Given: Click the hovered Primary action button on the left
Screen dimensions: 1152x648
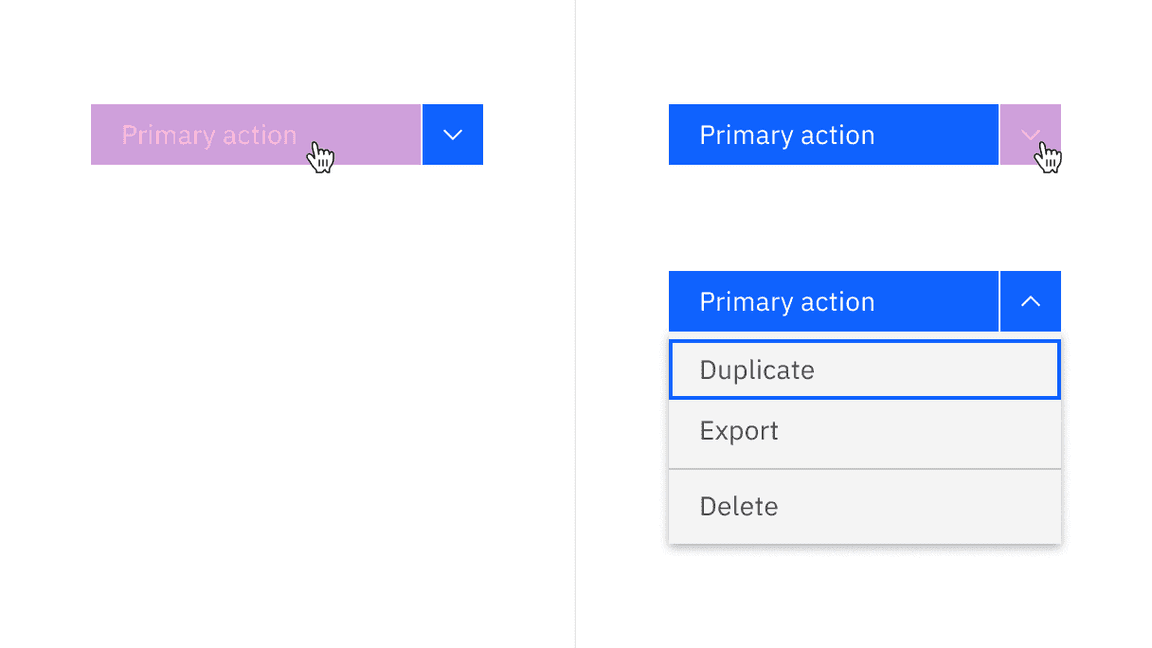Looking at the screenshot, I should 255,135.
